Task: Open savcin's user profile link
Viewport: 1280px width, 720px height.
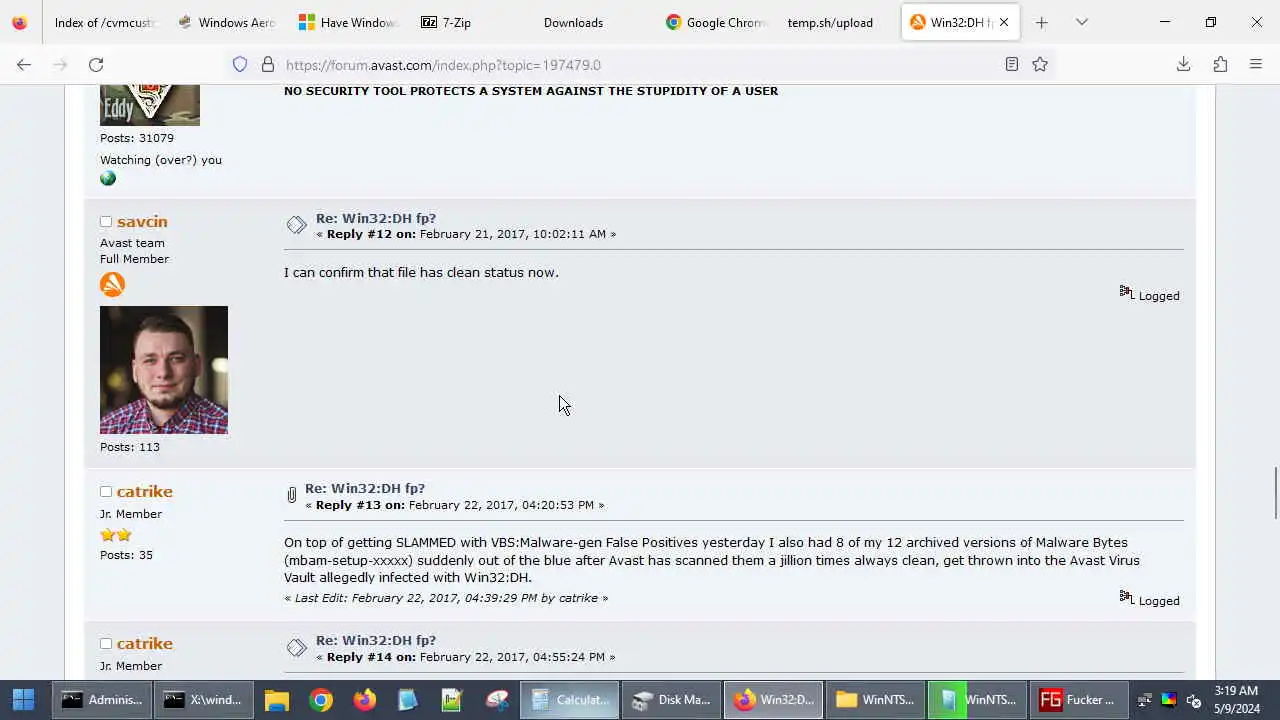Action: 142,222
